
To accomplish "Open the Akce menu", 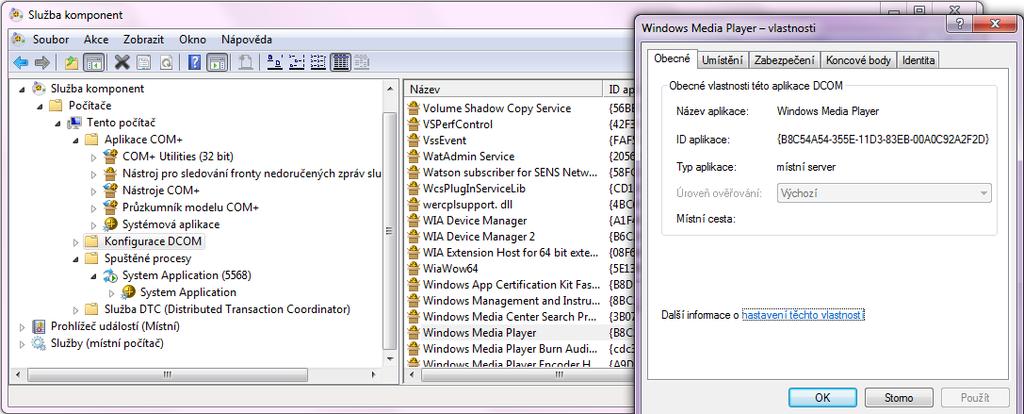I will point(96,39).
